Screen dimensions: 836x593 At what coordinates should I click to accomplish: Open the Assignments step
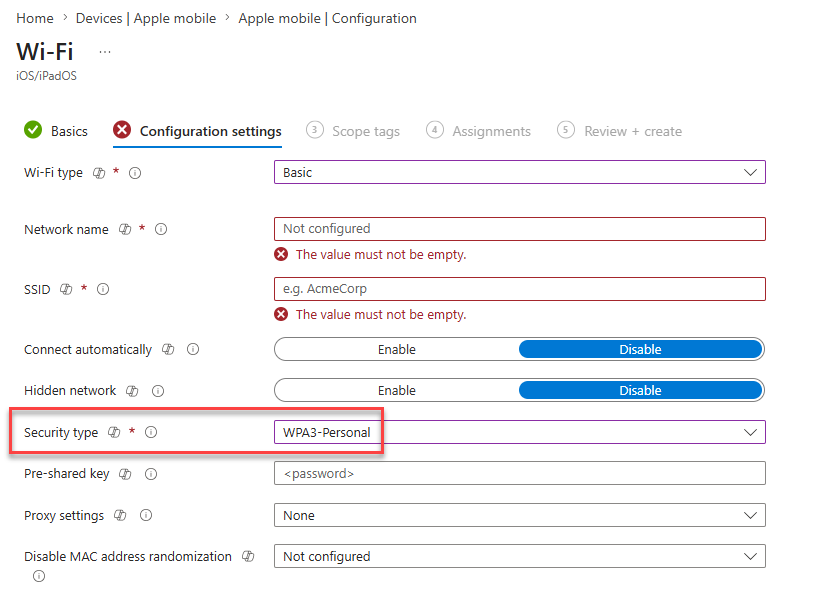pos(478,131)
